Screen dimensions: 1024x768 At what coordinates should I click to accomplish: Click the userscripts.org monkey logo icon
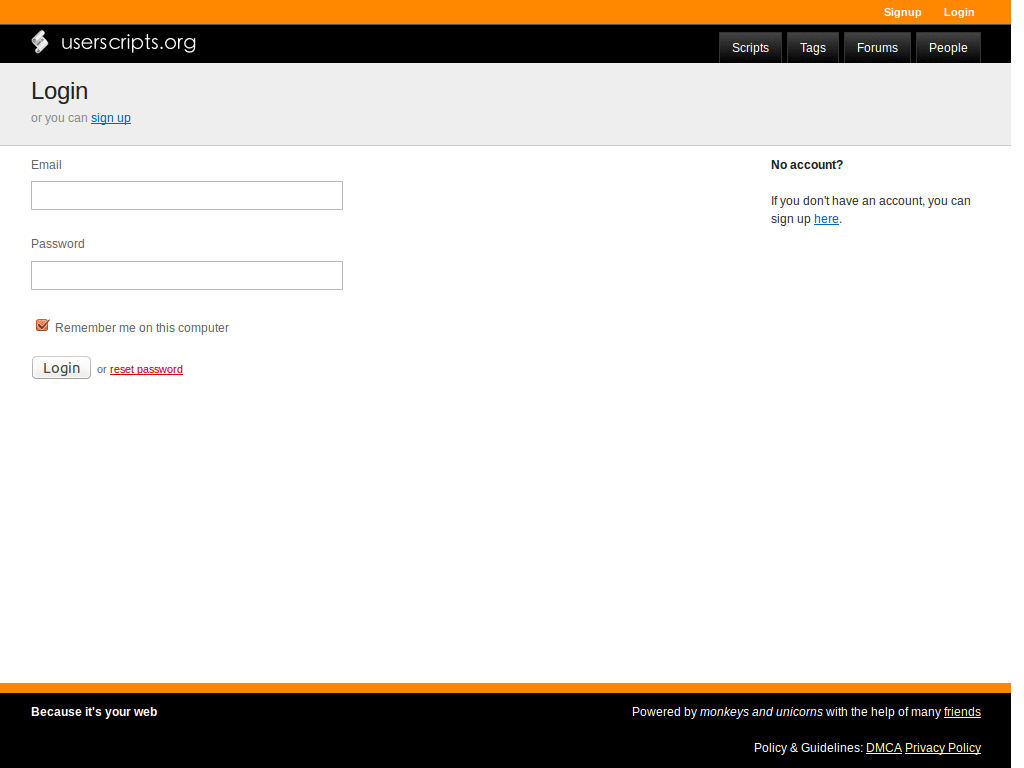point(40,42)
